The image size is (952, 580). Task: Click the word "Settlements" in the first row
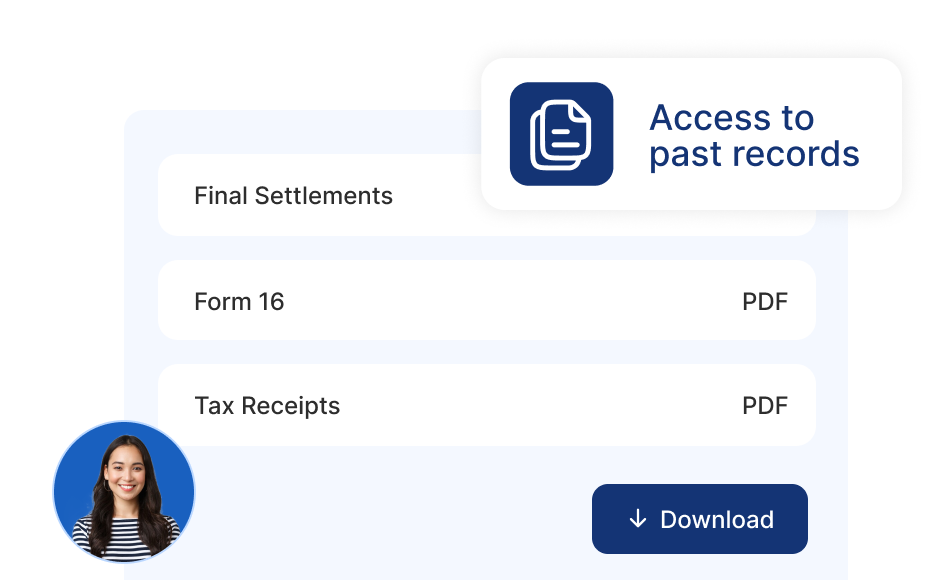point(324,196)
